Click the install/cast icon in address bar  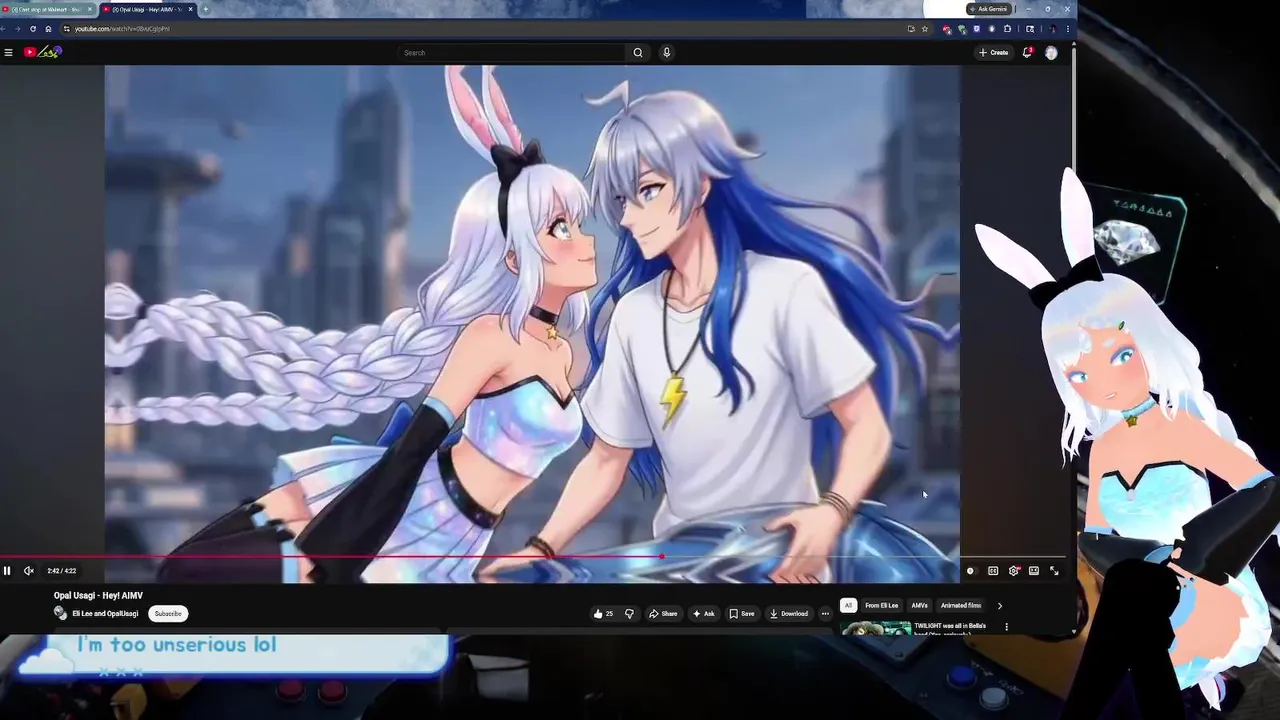click(911, 29)
